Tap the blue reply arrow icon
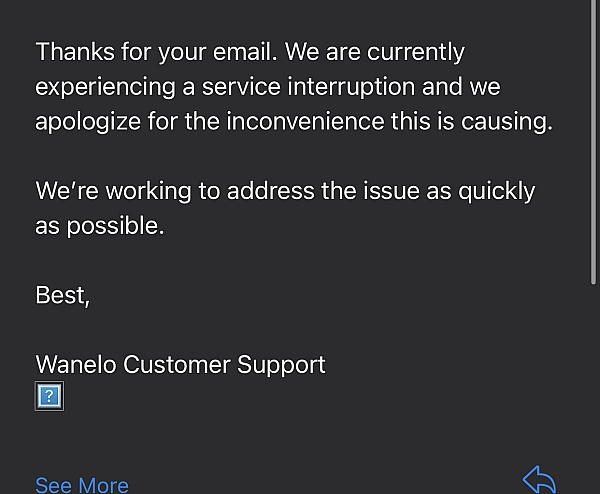Viewport: 600px width, 494px height. tap(539, 480)
